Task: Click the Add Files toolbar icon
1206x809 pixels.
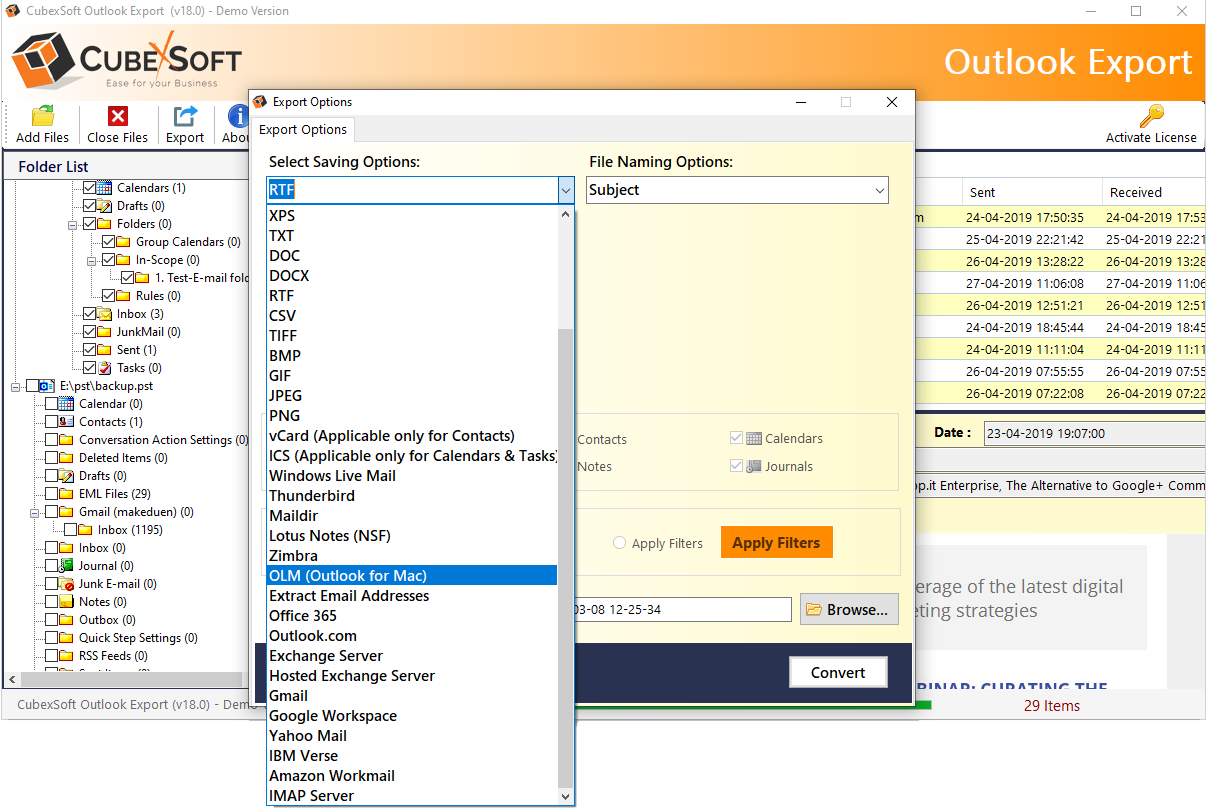Action: pos(43,116)
